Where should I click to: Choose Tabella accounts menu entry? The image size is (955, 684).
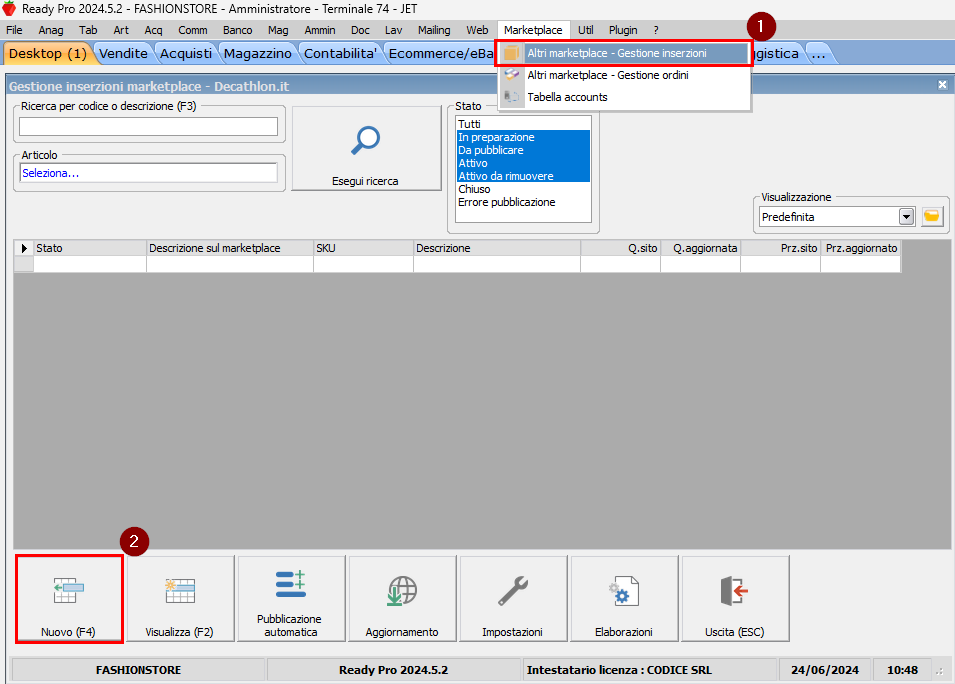click(624, 97)
